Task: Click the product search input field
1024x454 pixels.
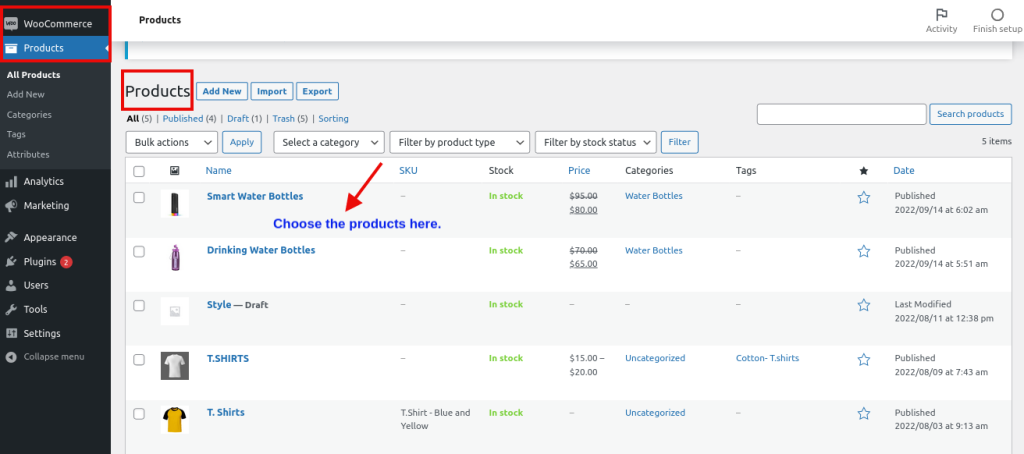Action: (841, 114)
